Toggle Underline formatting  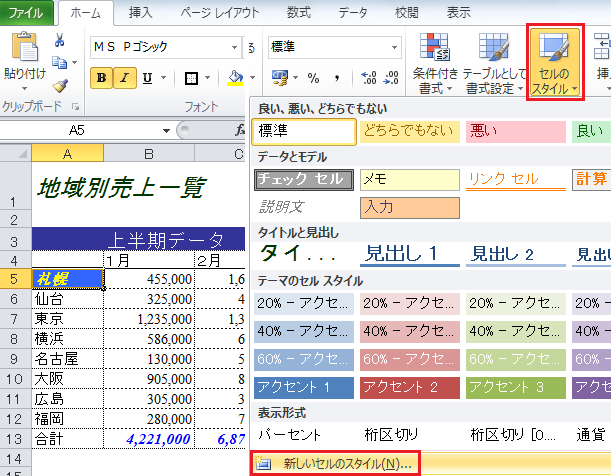pyautogui.click(x=148, y=78)
